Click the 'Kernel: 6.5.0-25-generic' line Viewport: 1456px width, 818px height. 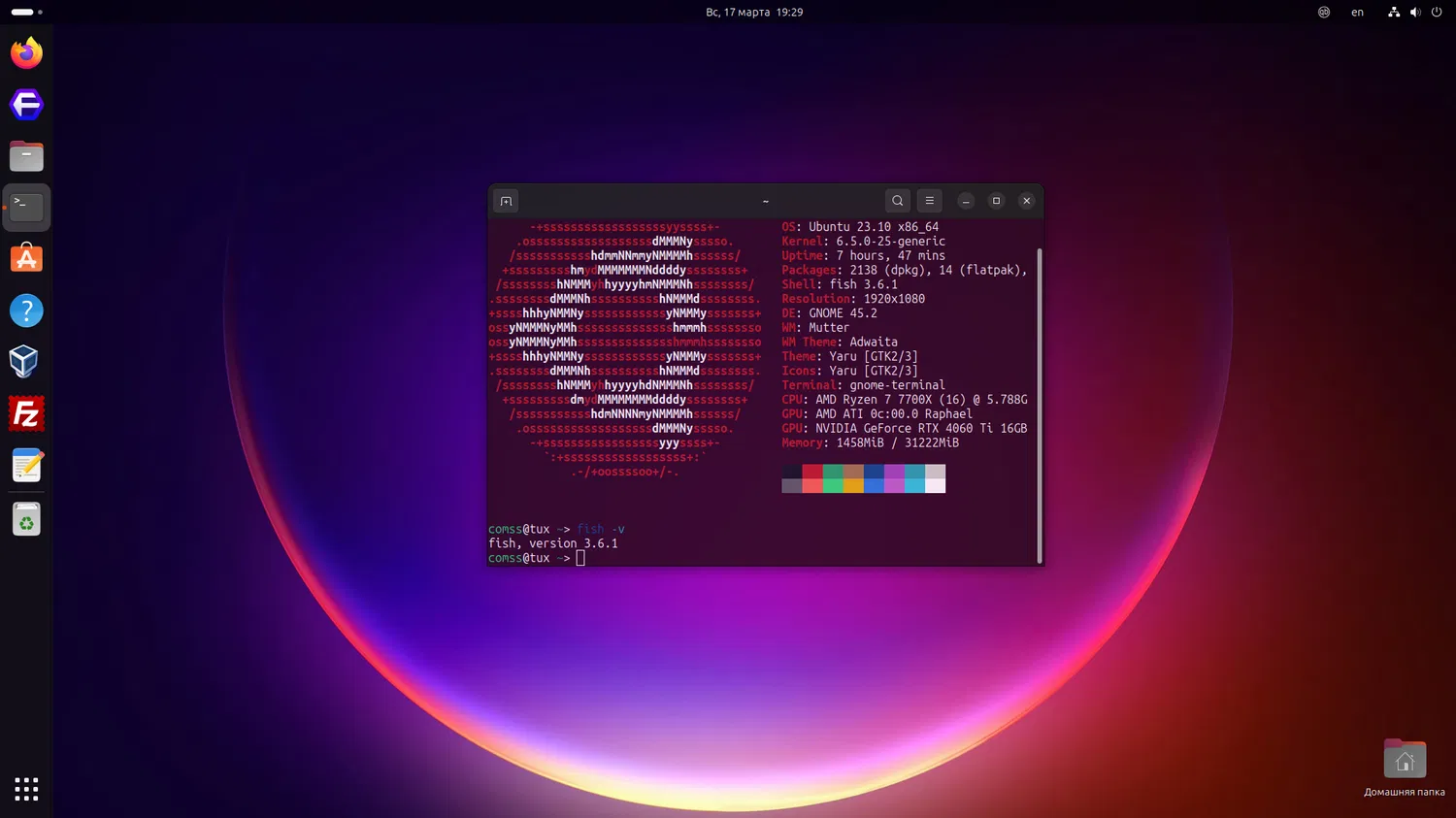[863, 242]
